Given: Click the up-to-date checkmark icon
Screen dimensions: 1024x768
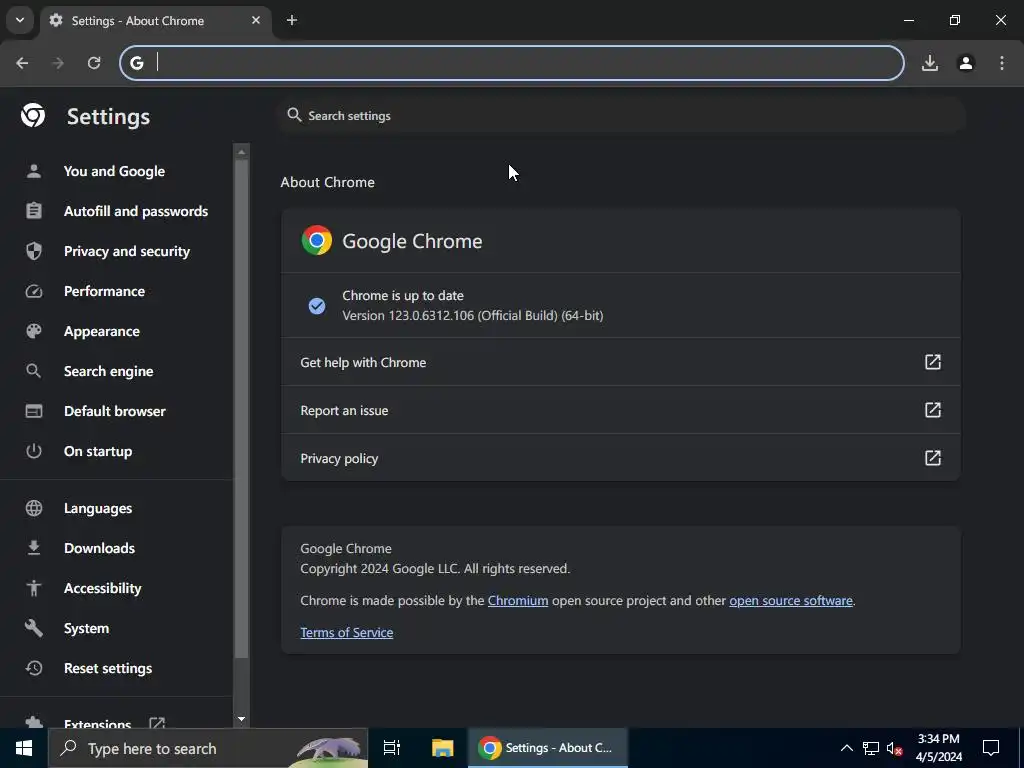Looking at the screenshot, I should 317,306.
